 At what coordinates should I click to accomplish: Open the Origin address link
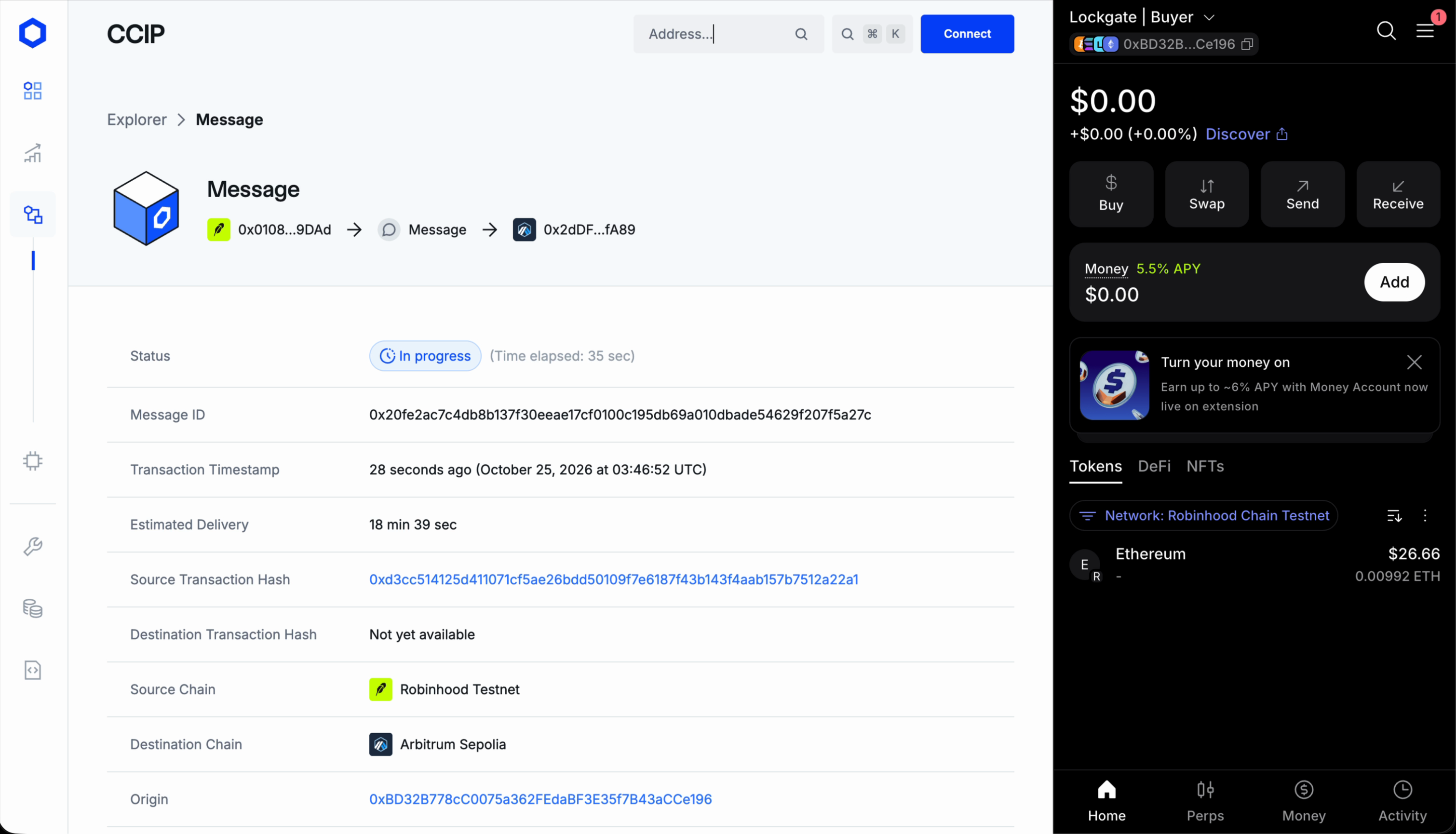click(540, 800)
